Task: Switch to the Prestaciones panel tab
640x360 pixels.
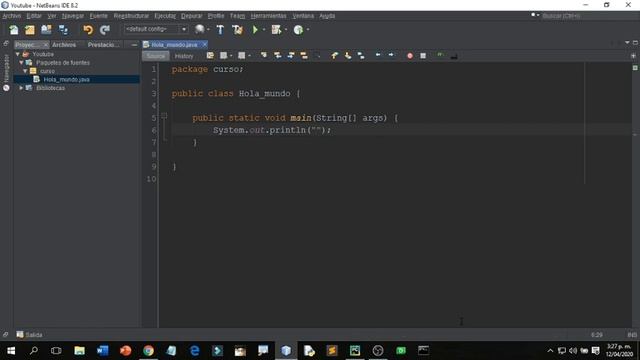Action: point(104,45)
